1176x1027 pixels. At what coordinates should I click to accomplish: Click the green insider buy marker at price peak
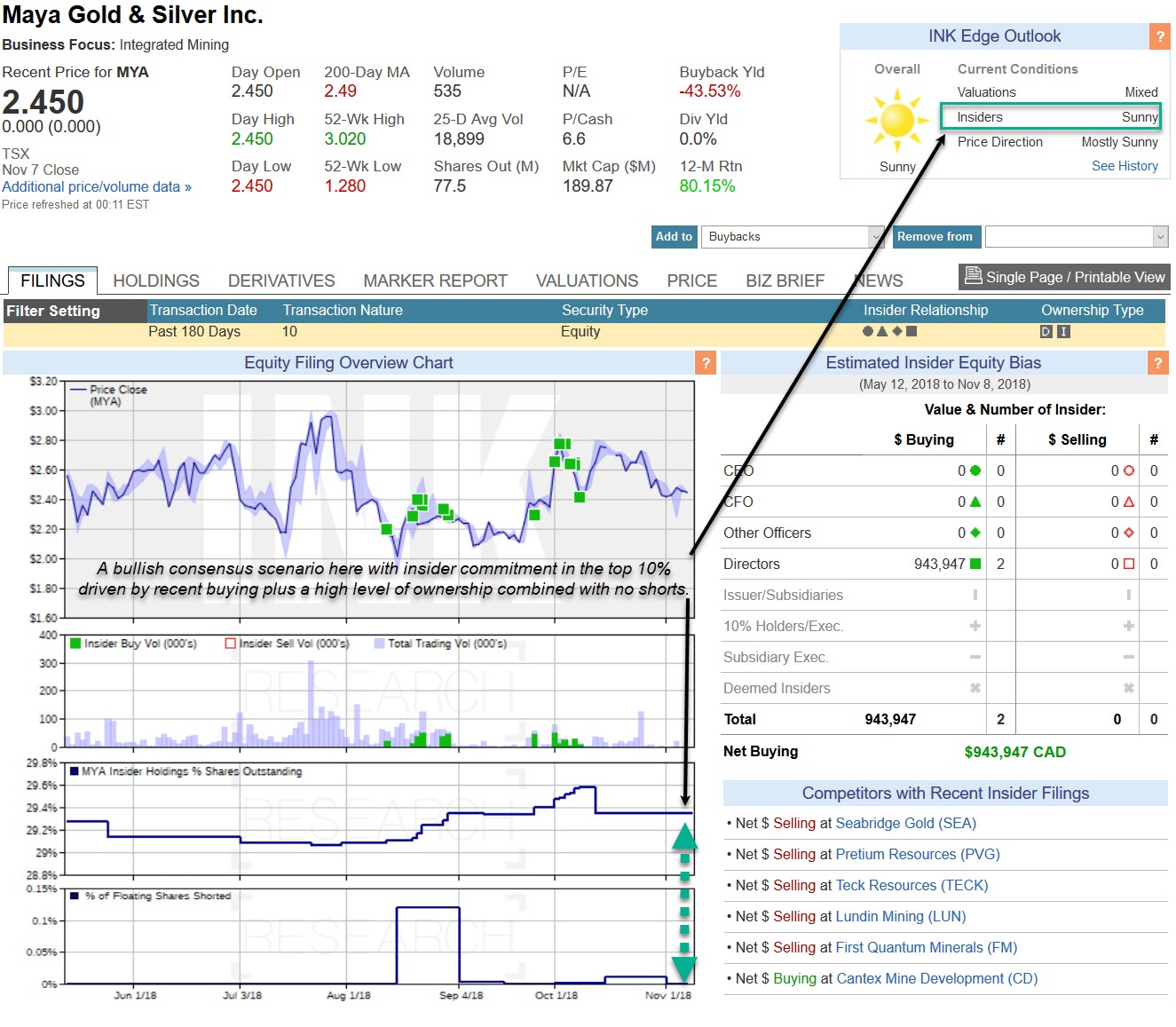pos(561,444)
